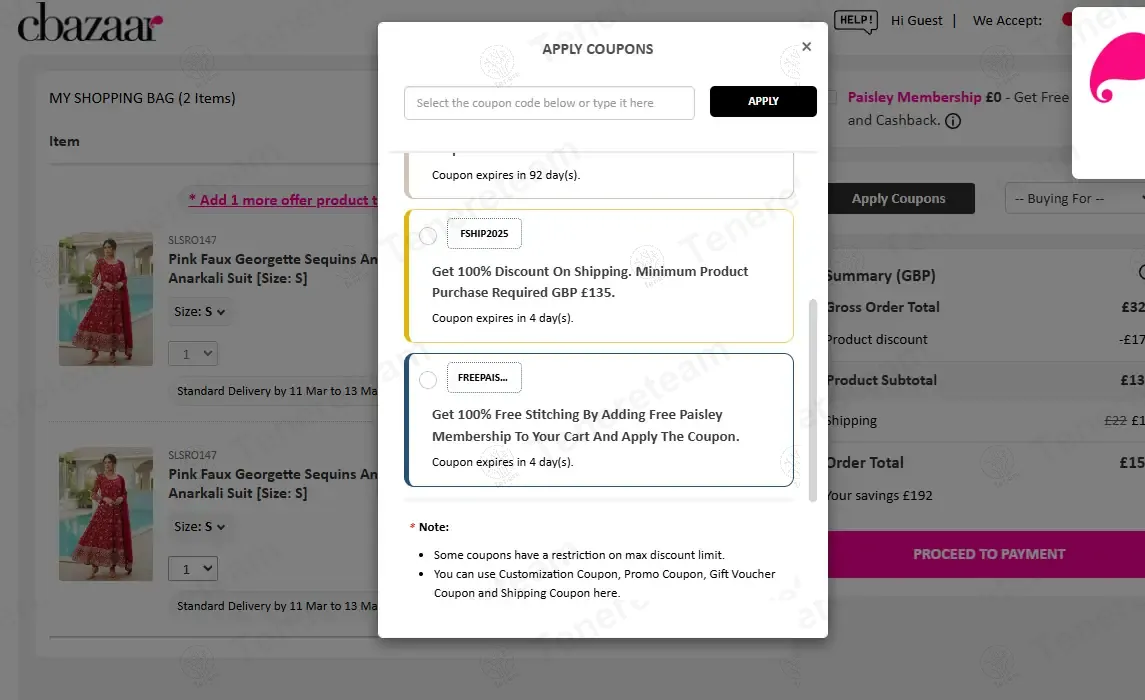Image resolution: width=1145 pixels, height=700 pixels.
Task: Tick the Paisley Membership checkbox
Action: (x=832, y=97)
